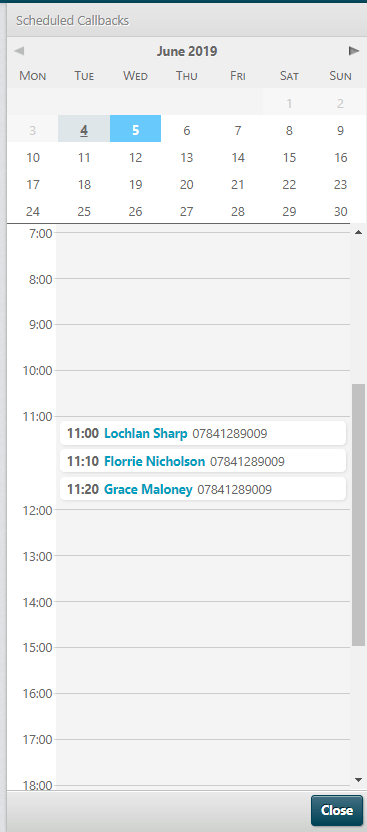Select June 30 on the calendar
This screenshot has width=367, height=832.
(x=340, y=211)
